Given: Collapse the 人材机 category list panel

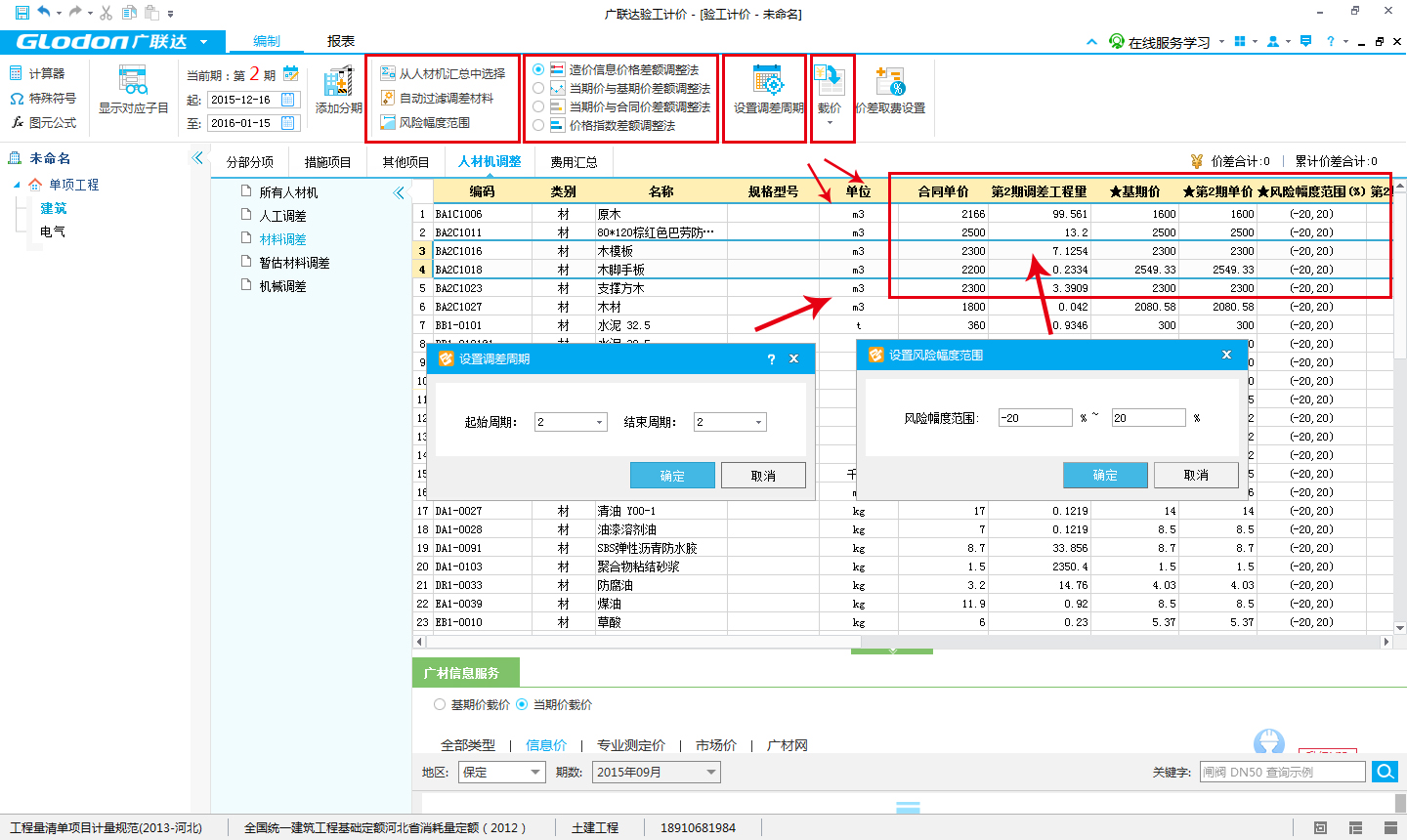Looking at the screenshot, I should [399, 192].
